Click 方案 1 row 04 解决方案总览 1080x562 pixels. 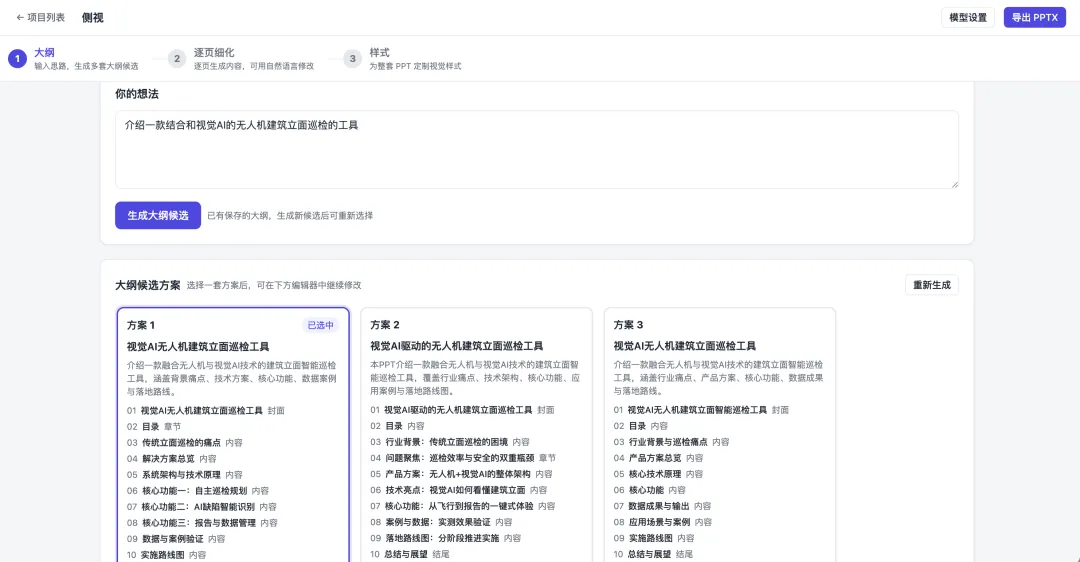(x=172, y=459)
